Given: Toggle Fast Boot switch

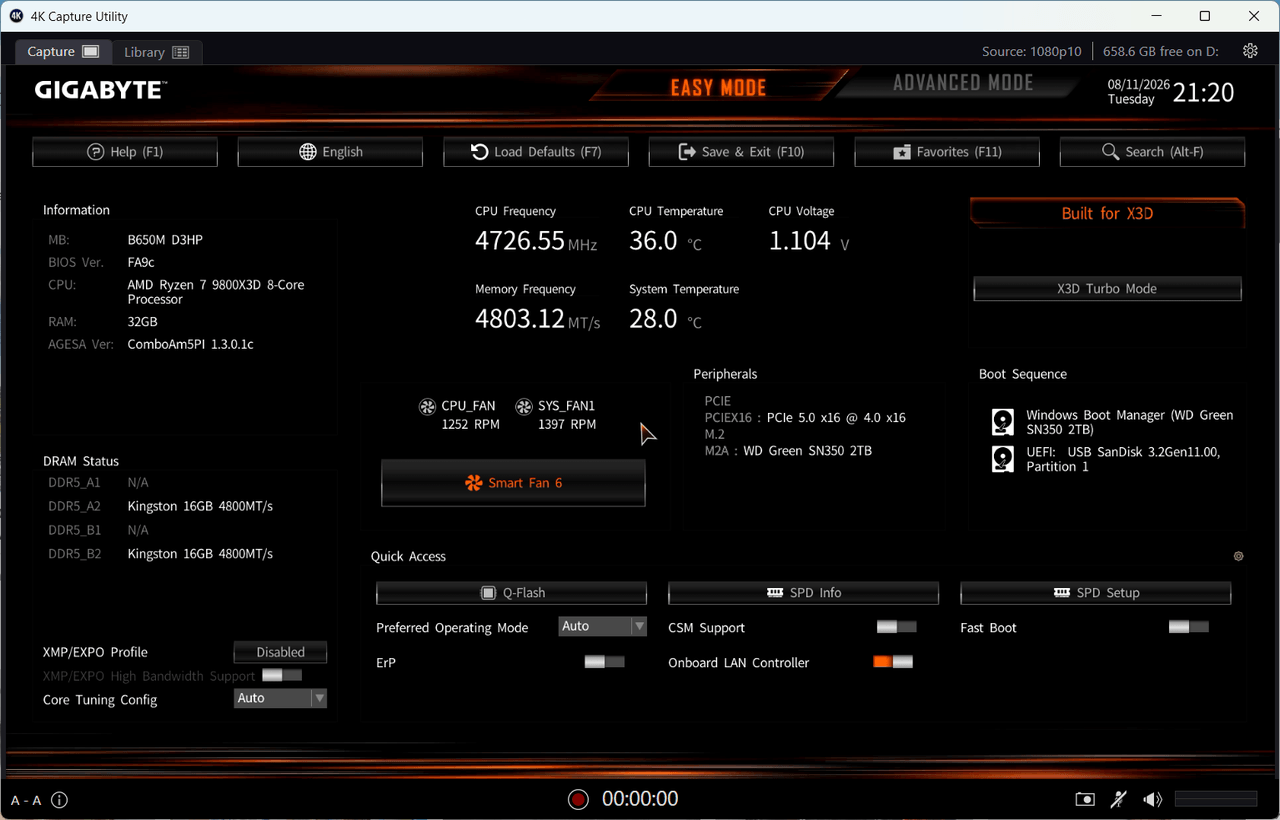Looking at the screenshot, I should pyautogui.click(x=1189, y=627).
